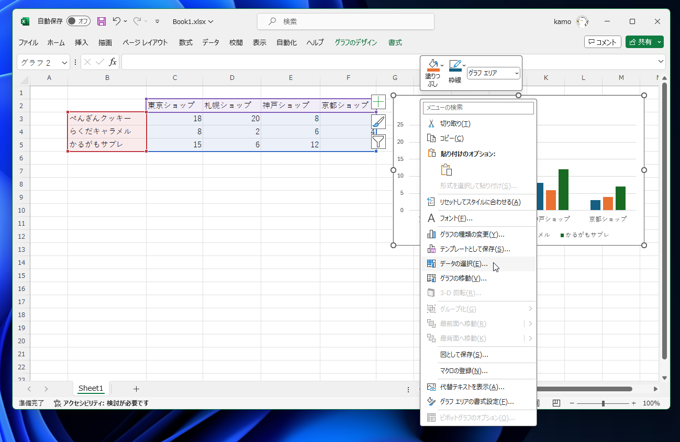Select the Sheet1 sheet tab
Viewport: 680px width, 442px height.
(91, 388)
